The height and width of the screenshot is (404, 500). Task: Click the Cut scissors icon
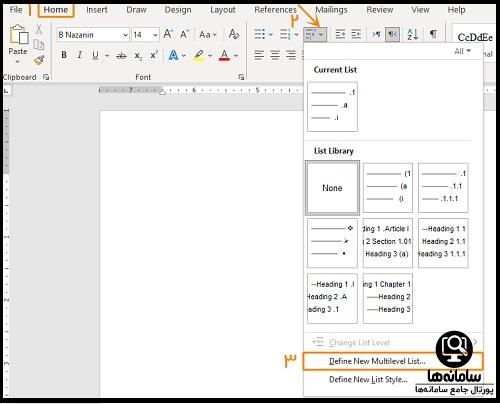tap(39, 29)
